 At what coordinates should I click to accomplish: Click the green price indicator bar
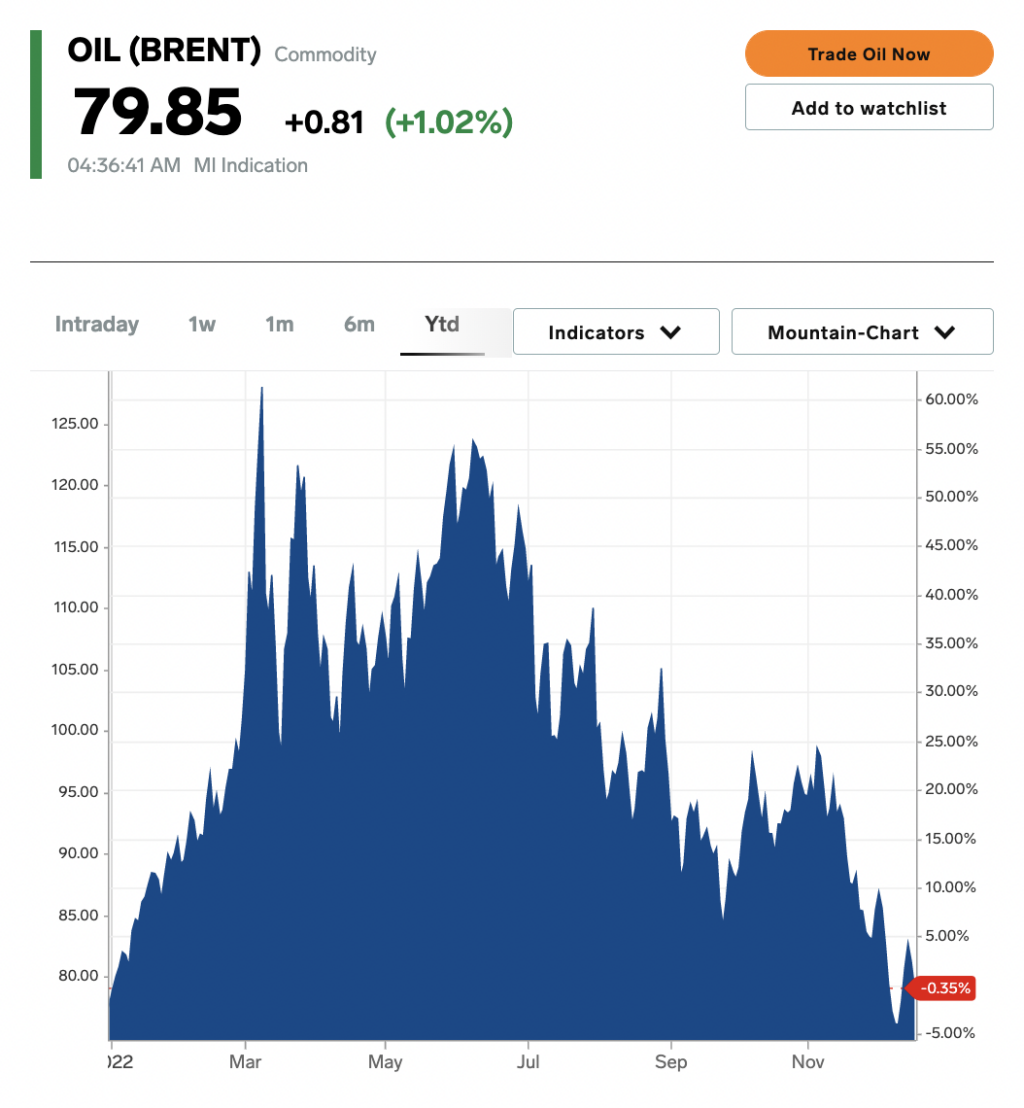tap(36, 105)
